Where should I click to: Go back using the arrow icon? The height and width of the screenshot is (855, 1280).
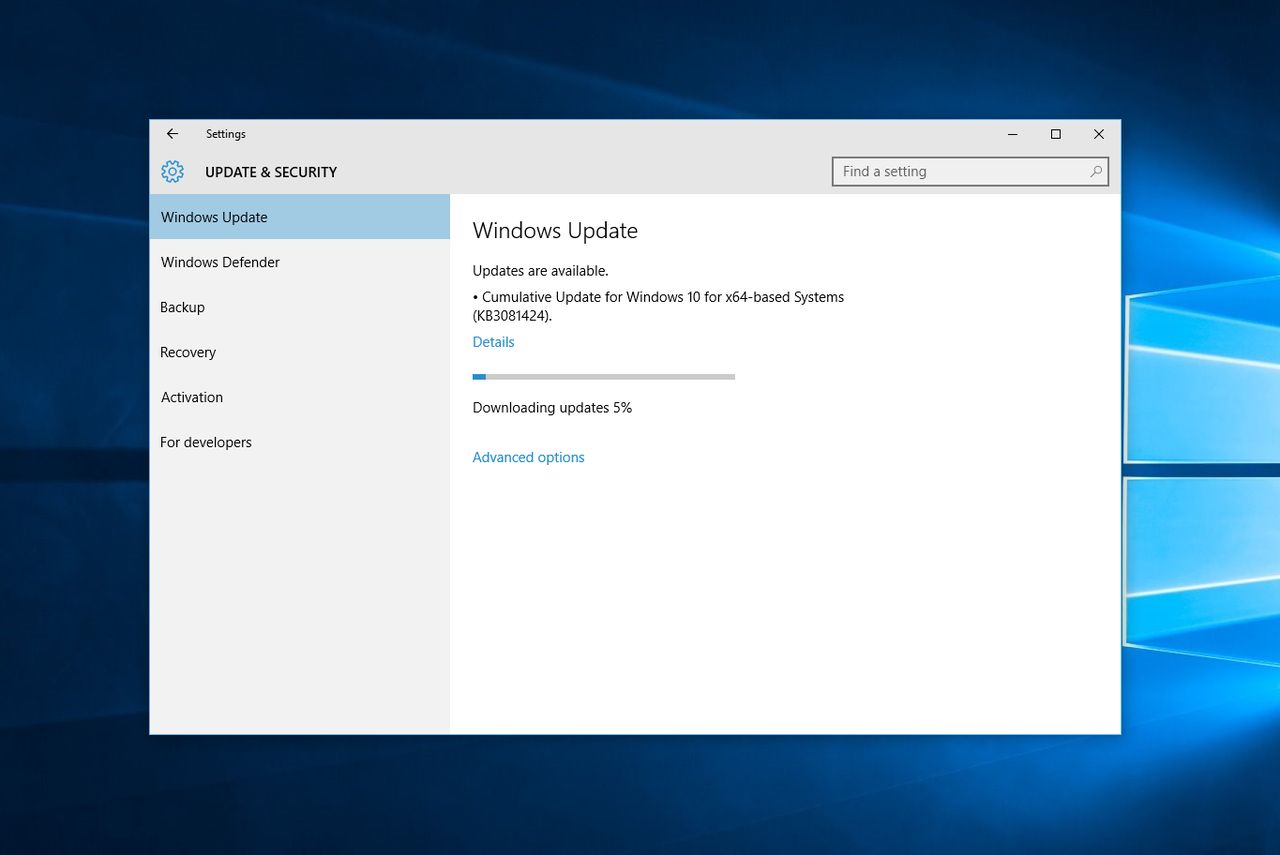172,134
